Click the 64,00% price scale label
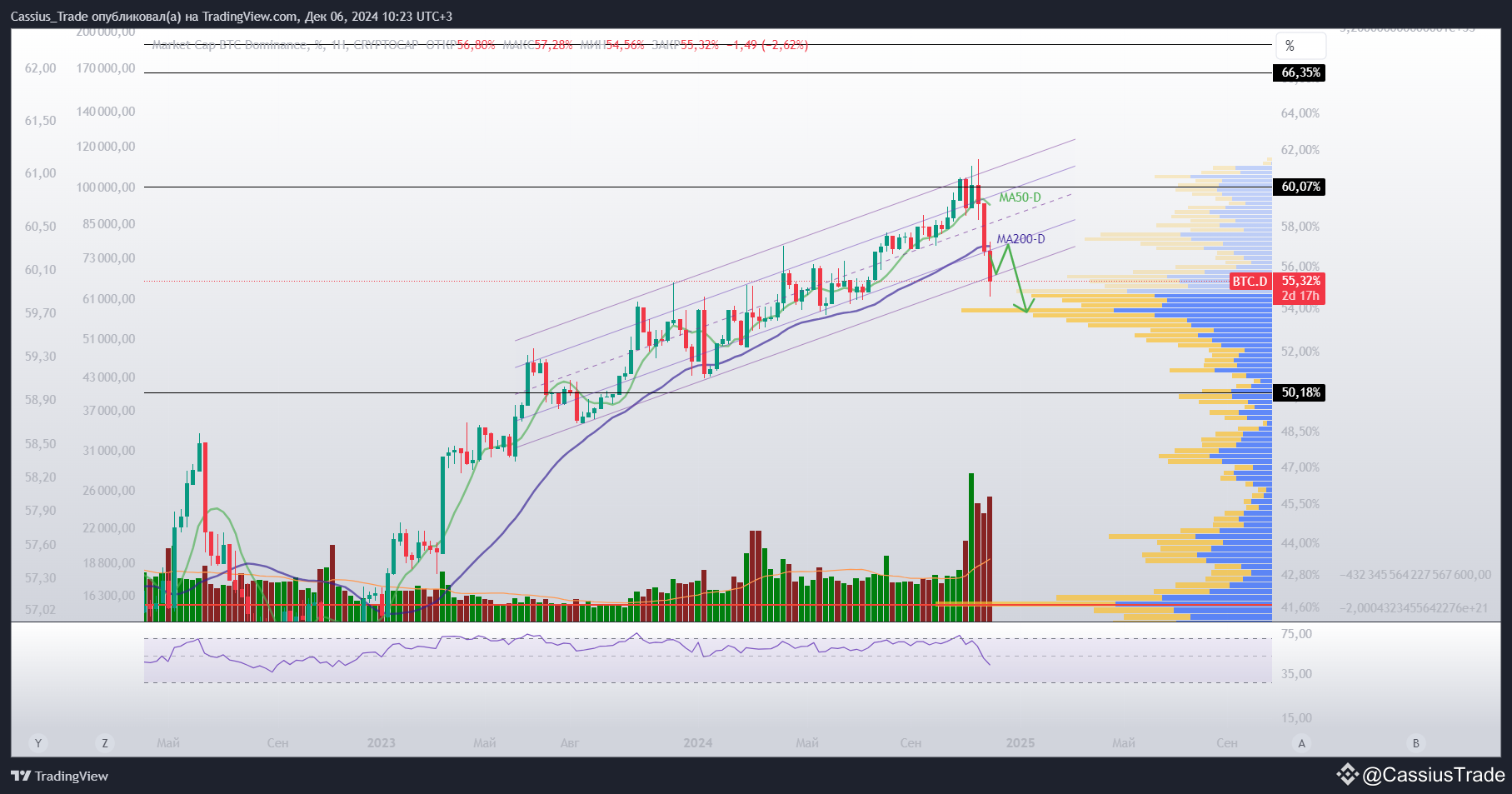Image resolution: width=1512 pixels, height=794 pixels. click(1300, 113)
